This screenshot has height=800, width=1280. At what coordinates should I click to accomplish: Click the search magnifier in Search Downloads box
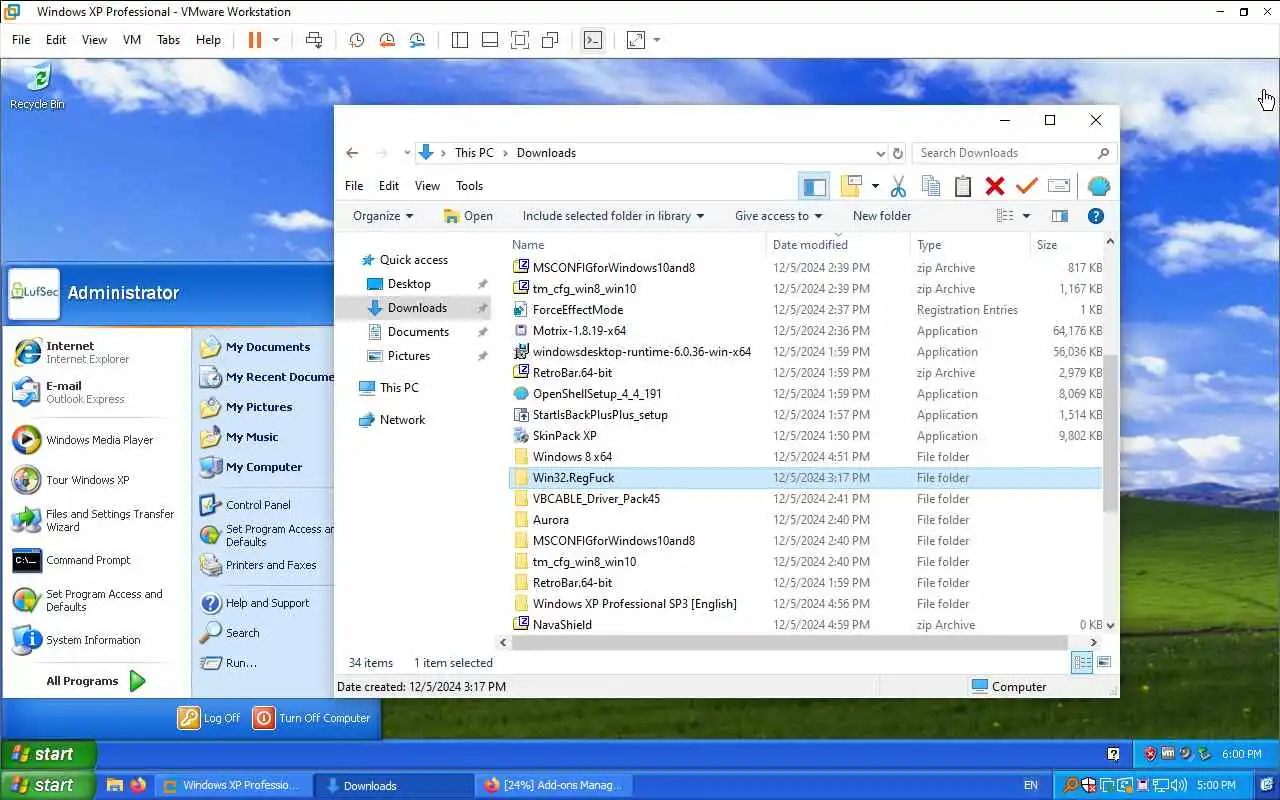coord(1103,153)
